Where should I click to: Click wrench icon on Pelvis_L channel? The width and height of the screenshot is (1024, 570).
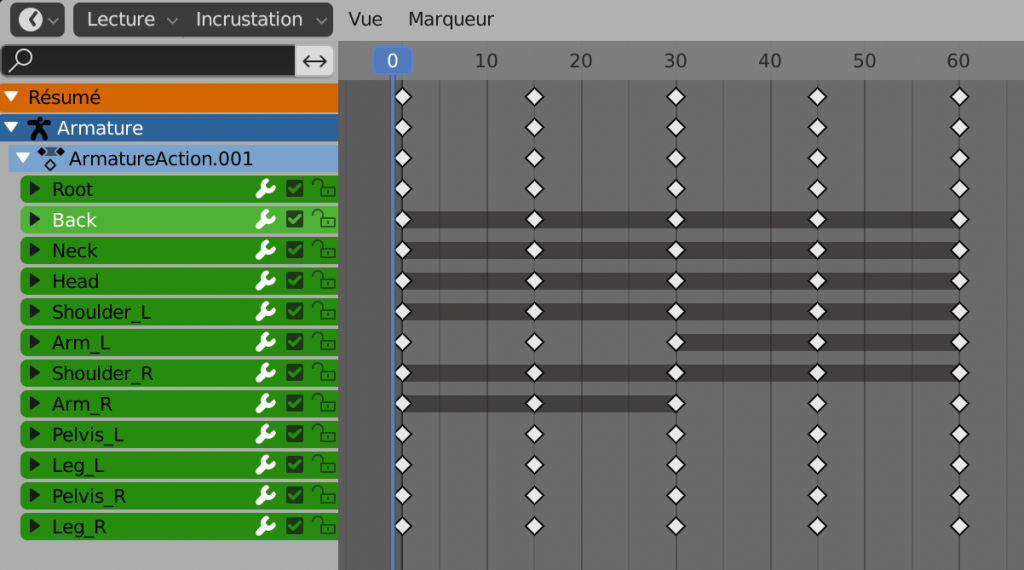click(265, 434)
